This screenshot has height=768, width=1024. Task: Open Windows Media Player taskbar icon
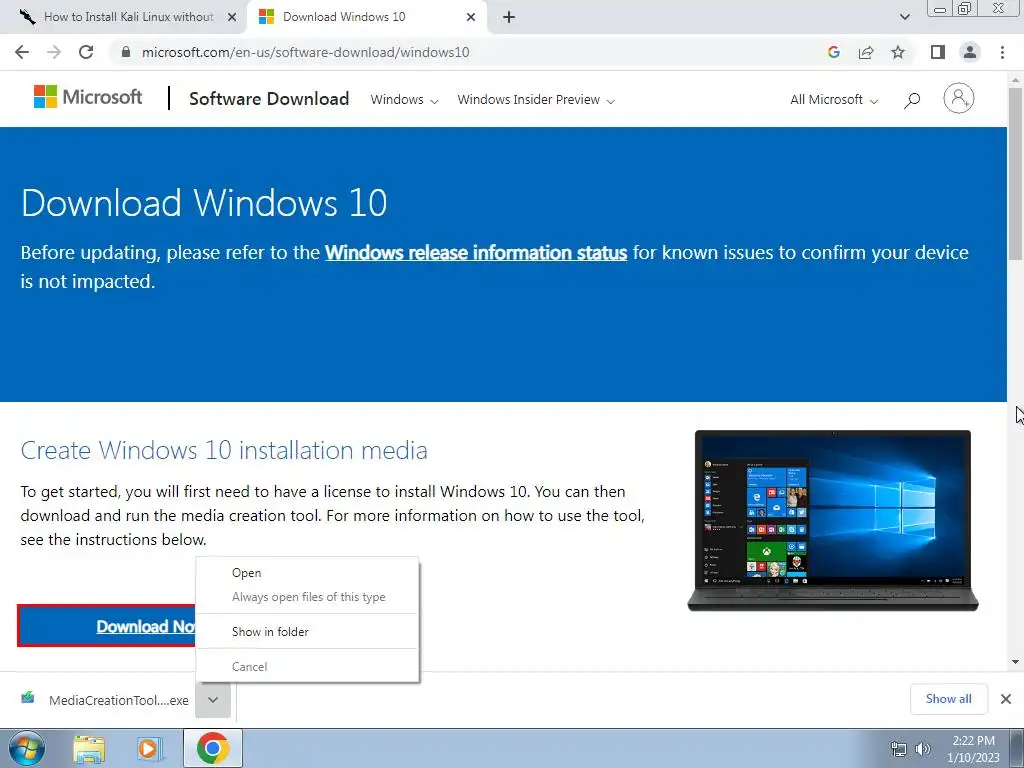149,748
